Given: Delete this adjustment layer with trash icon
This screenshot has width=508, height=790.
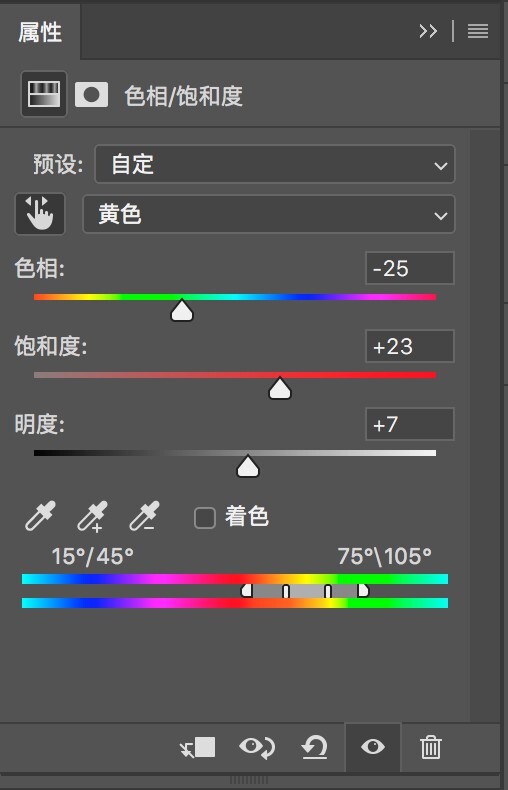Looking at the screenshot, I should (430, 747).
